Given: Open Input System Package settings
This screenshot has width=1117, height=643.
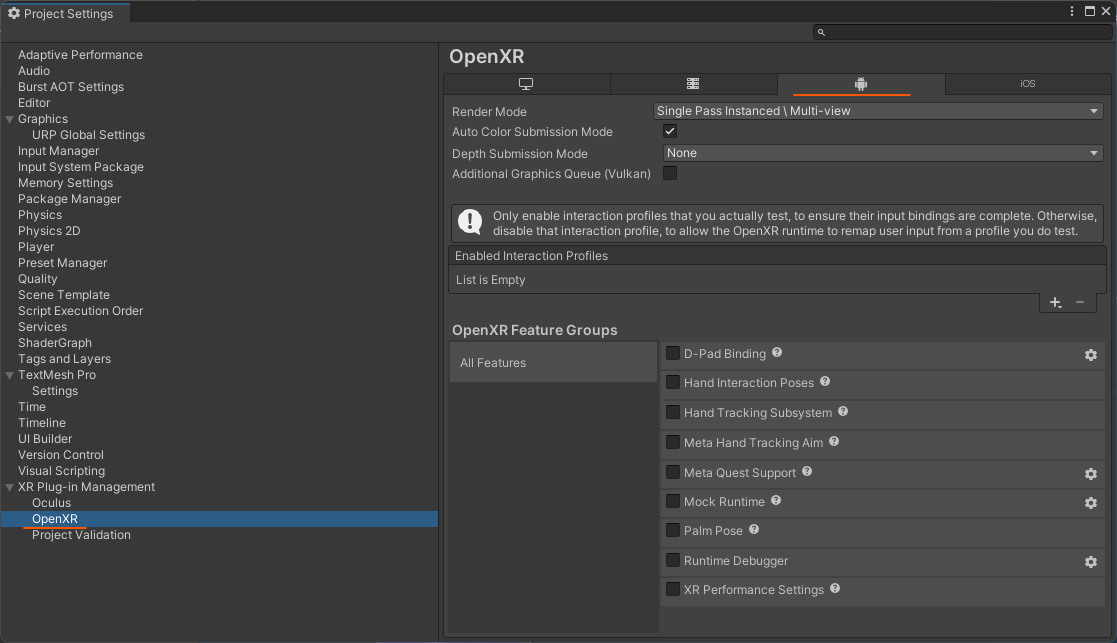Looking at the screenshot, I should (x=80, y=167).
